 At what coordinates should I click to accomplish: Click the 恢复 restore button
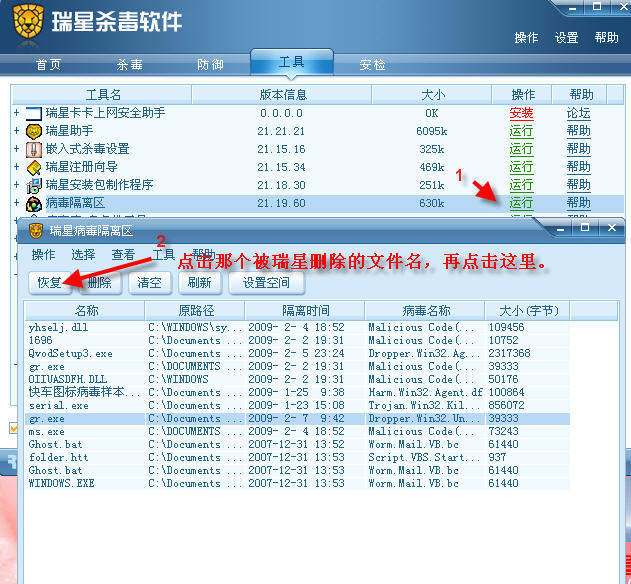(x=50, y=283)
